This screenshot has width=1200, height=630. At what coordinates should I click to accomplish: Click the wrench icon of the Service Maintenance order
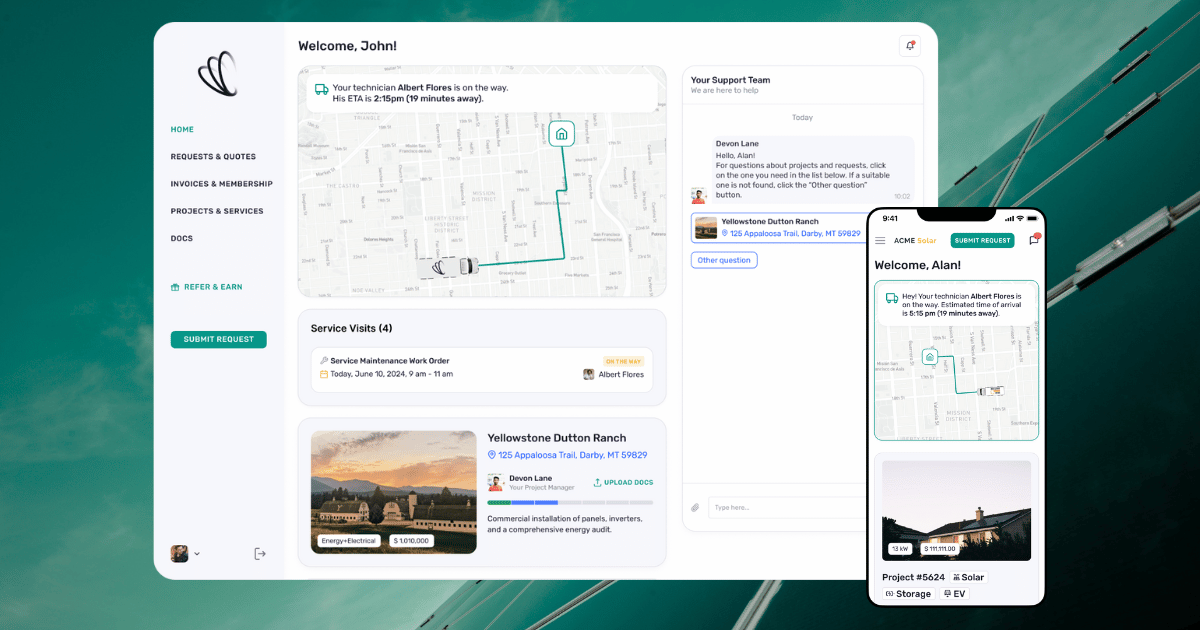pos(324,360)
